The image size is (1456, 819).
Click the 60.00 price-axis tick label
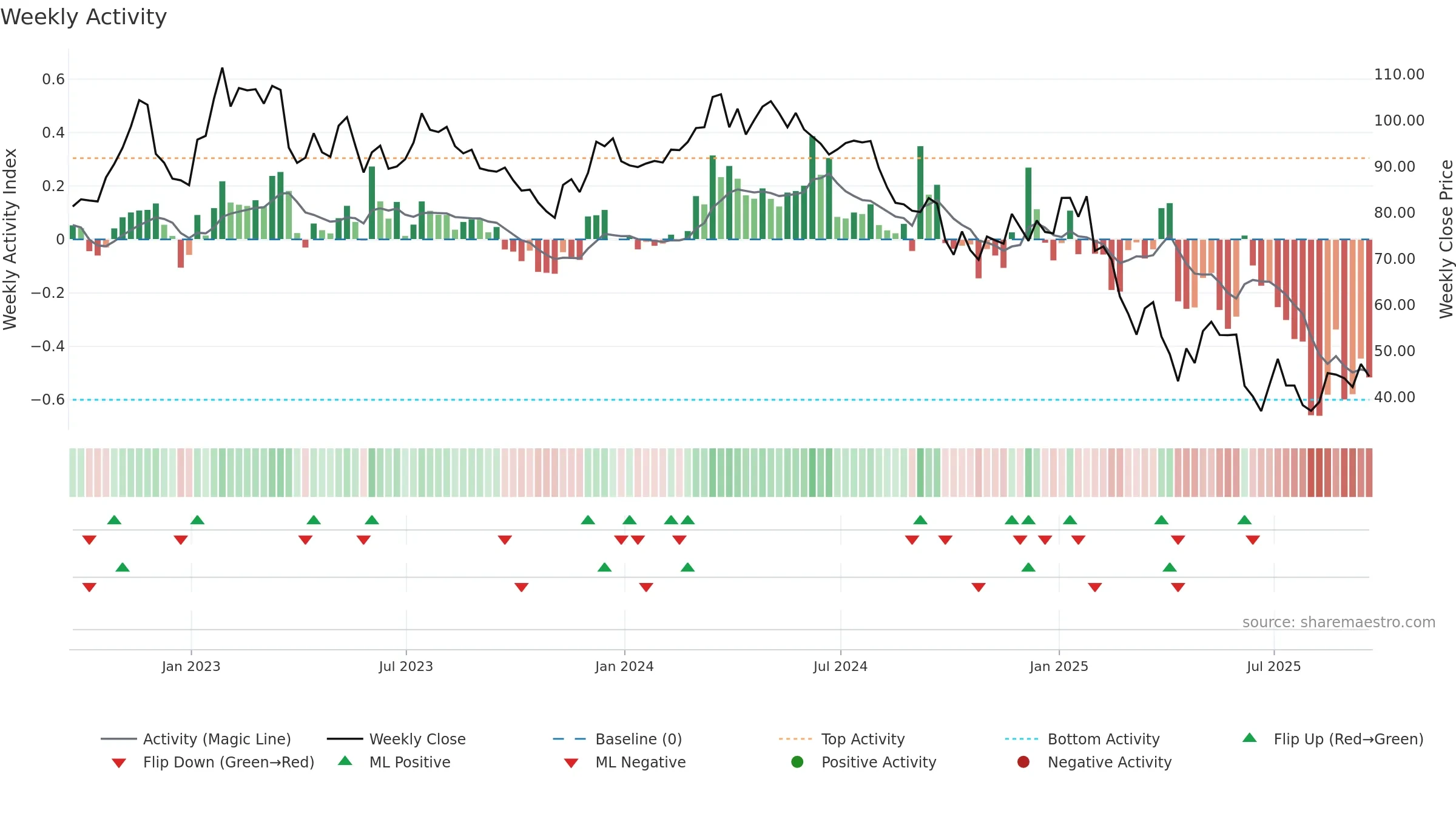point(1395,305)
